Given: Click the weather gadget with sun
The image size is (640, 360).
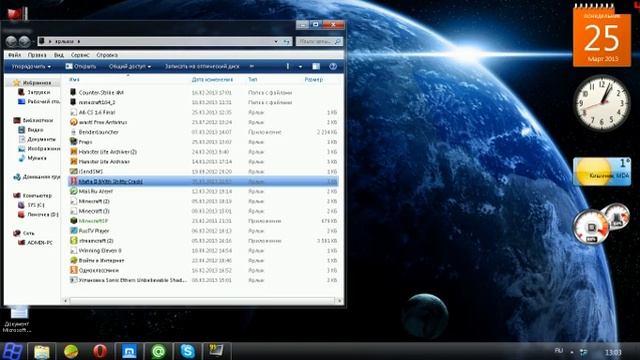Looking at the screenshot, I should click(x=602, y=171).
